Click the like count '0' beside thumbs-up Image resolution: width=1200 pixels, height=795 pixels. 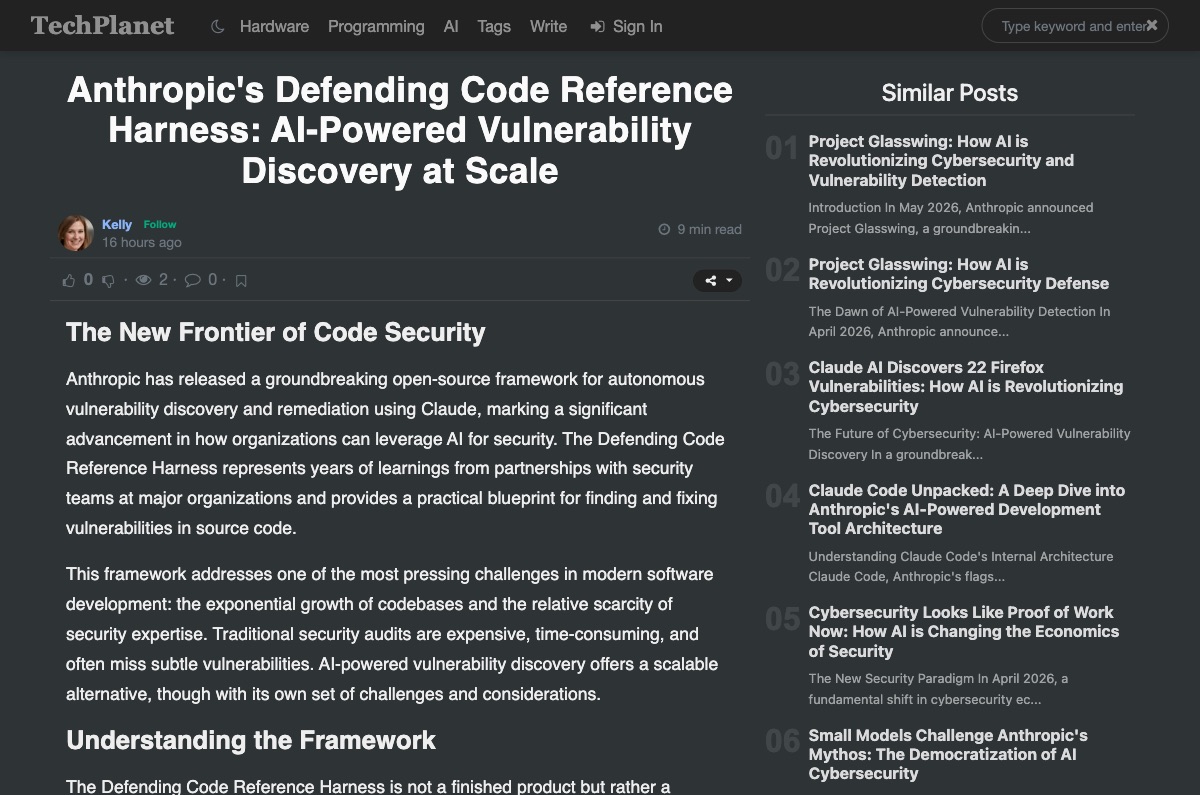(x=88, y=280)
